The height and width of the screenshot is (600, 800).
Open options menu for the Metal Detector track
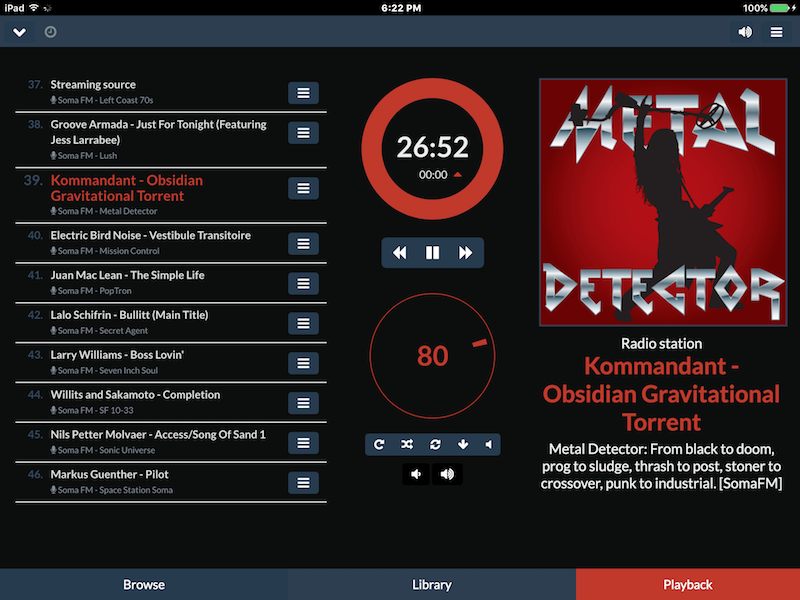302,188
